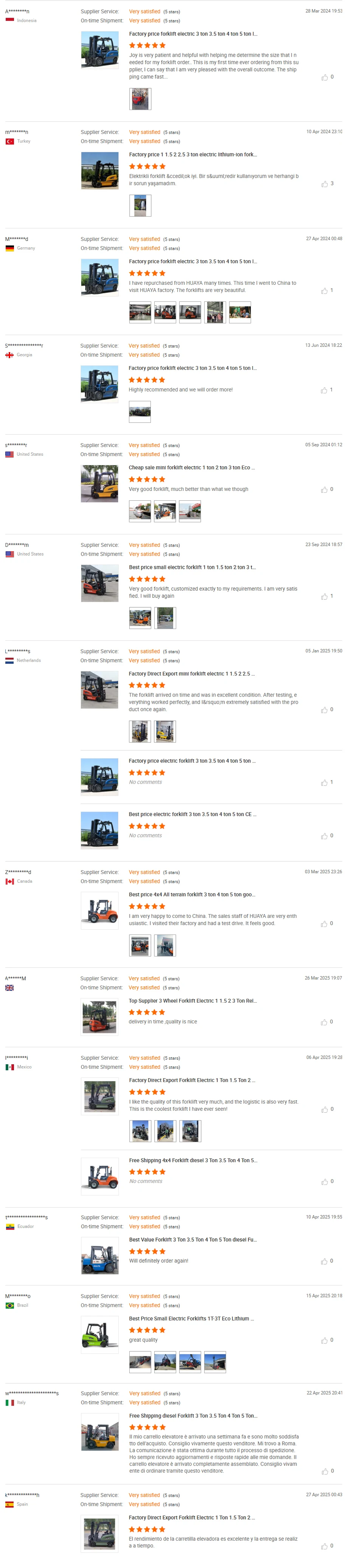Like the 'Very good forklift, much better' review
The width and height of the screenshot is (352, 1568).
324,489
